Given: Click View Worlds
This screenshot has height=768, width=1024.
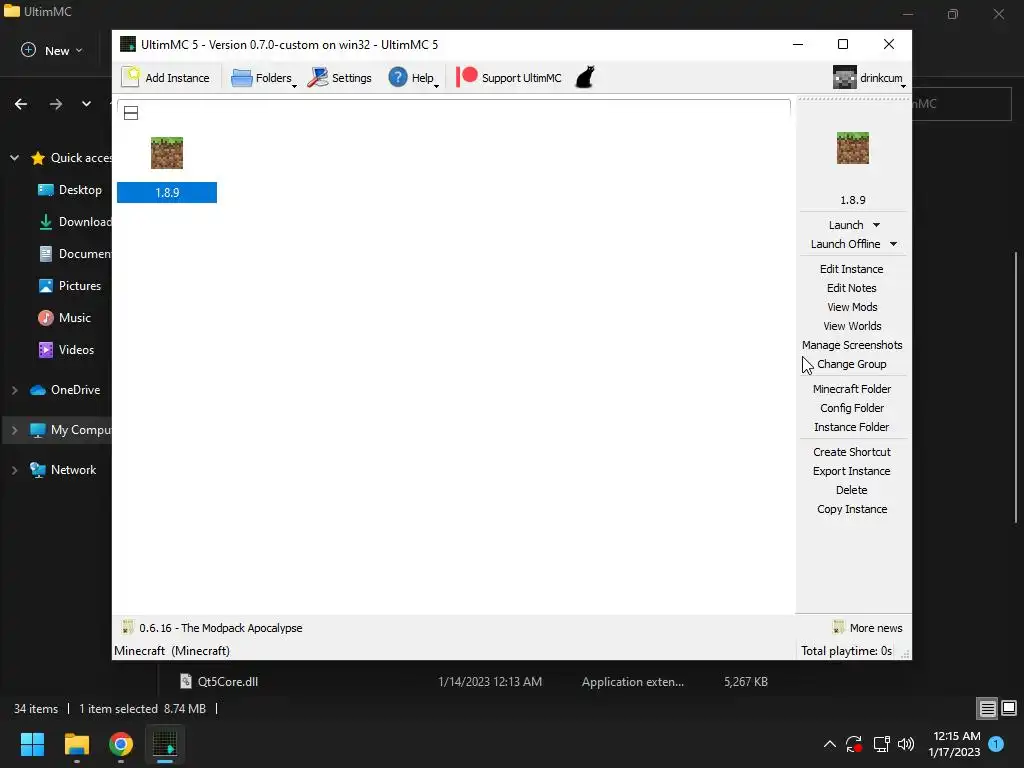Looking at the screenshot, I should [x=852, y=326].
